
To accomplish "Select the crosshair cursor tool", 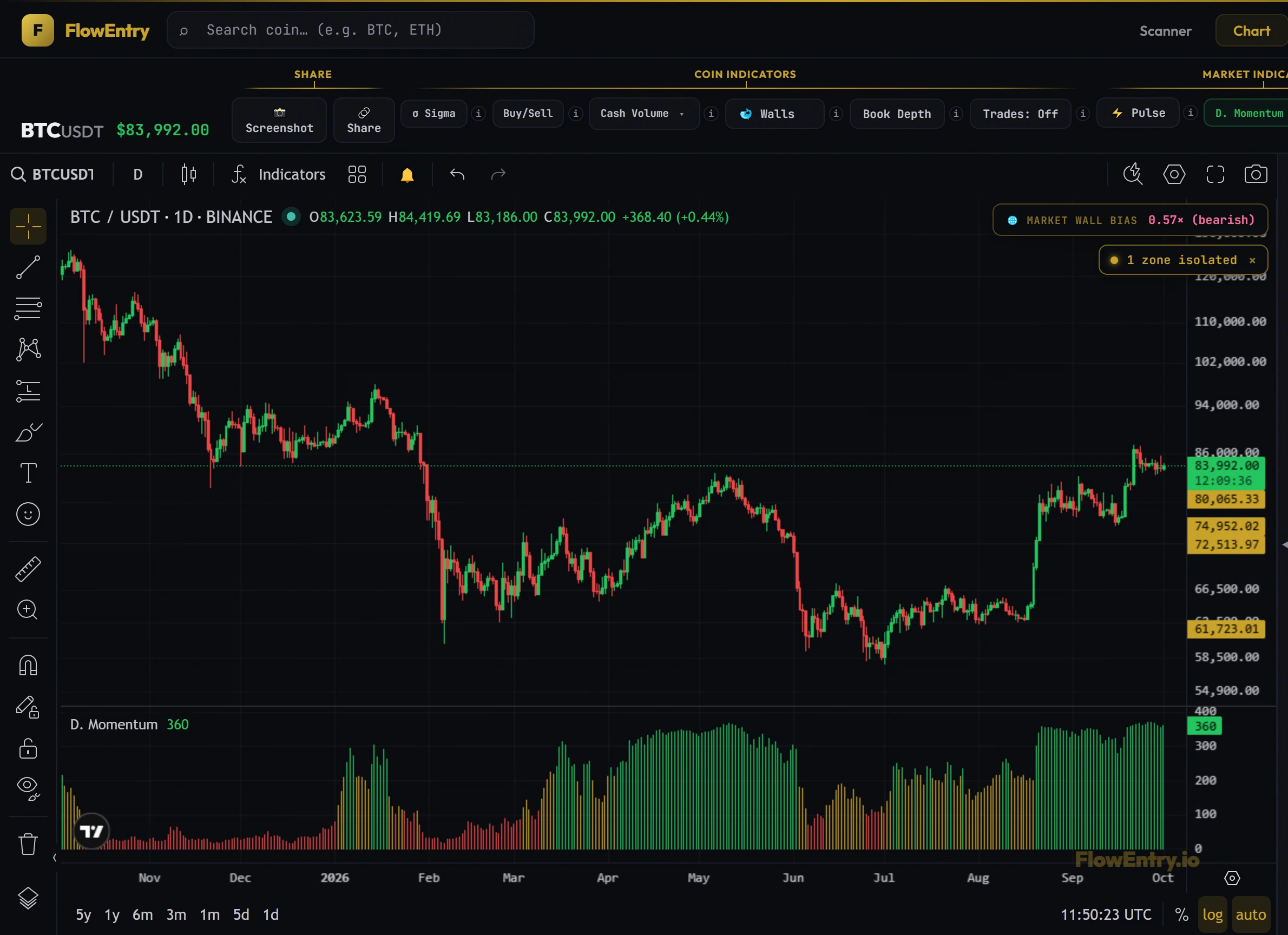I will coord(28,227).
